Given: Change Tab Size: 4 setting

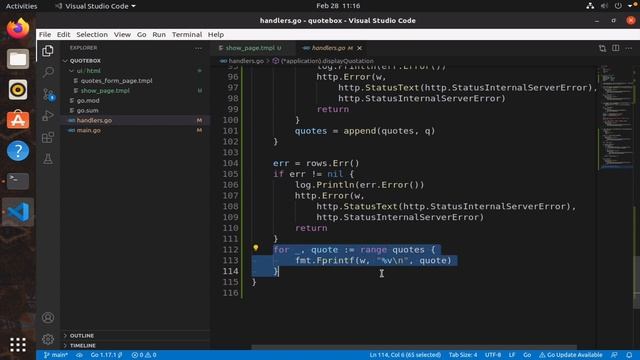Looking at the screenshot, I should pos(463,355).
